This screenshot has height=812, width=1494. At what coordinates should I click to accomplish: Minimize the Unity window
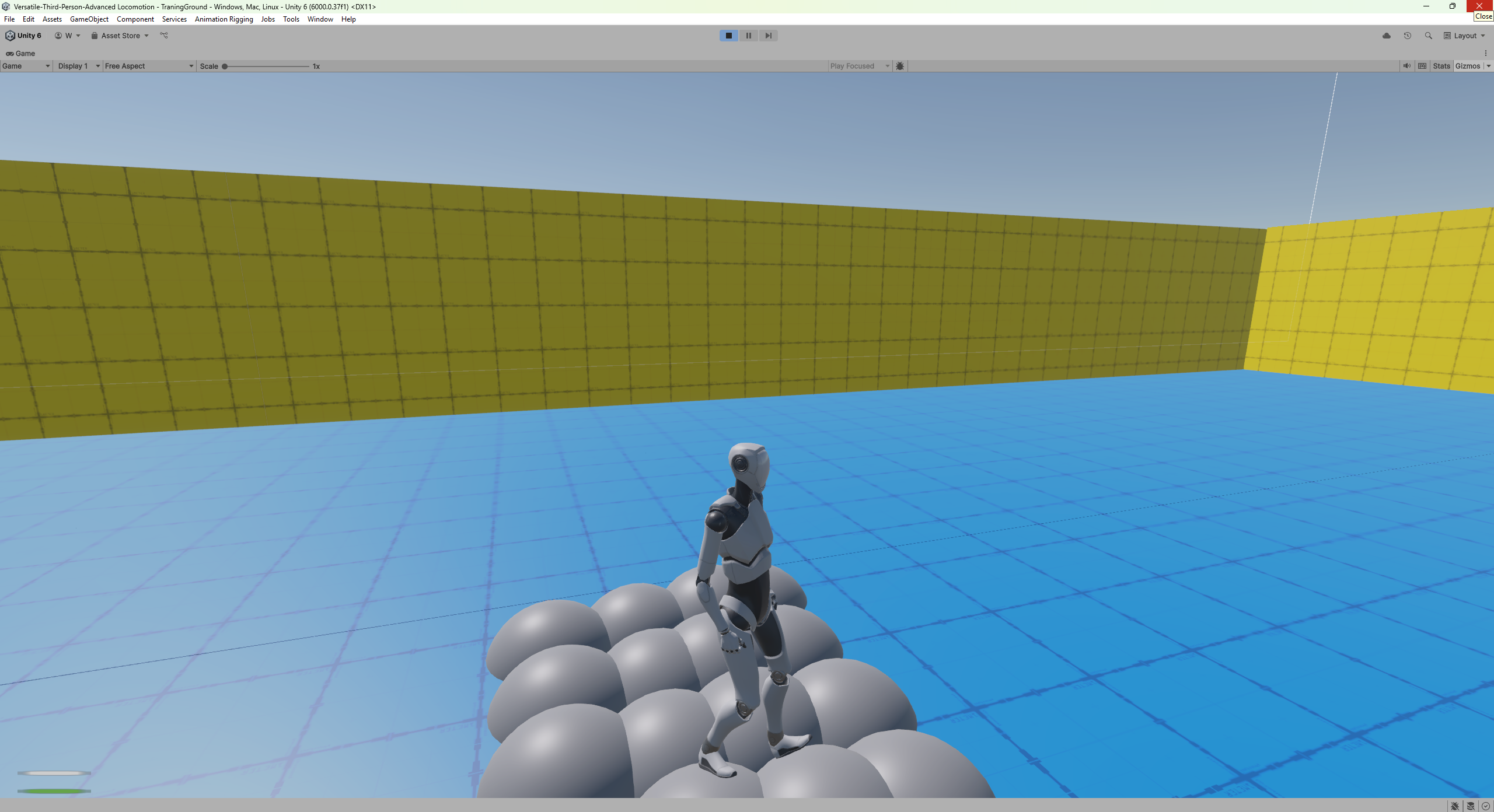[x=1426, y=6]
